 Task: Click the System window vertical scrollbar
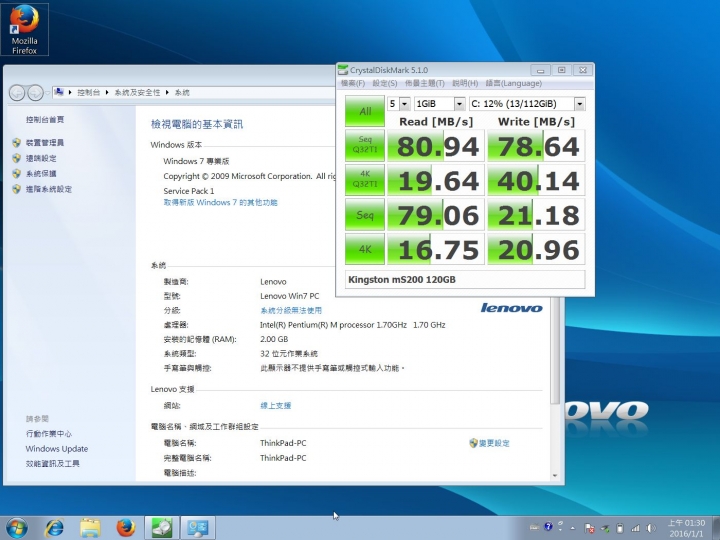[x=555, y=350]
